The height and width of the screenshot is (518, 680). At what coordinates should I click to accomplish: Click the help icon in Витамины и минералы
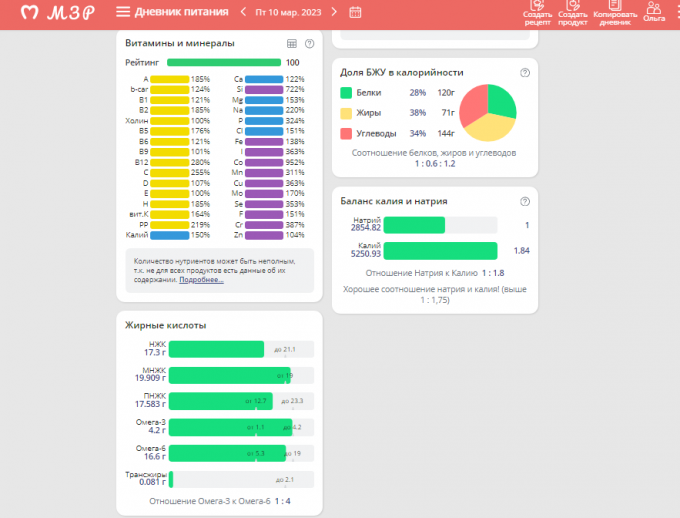point(309,44)
